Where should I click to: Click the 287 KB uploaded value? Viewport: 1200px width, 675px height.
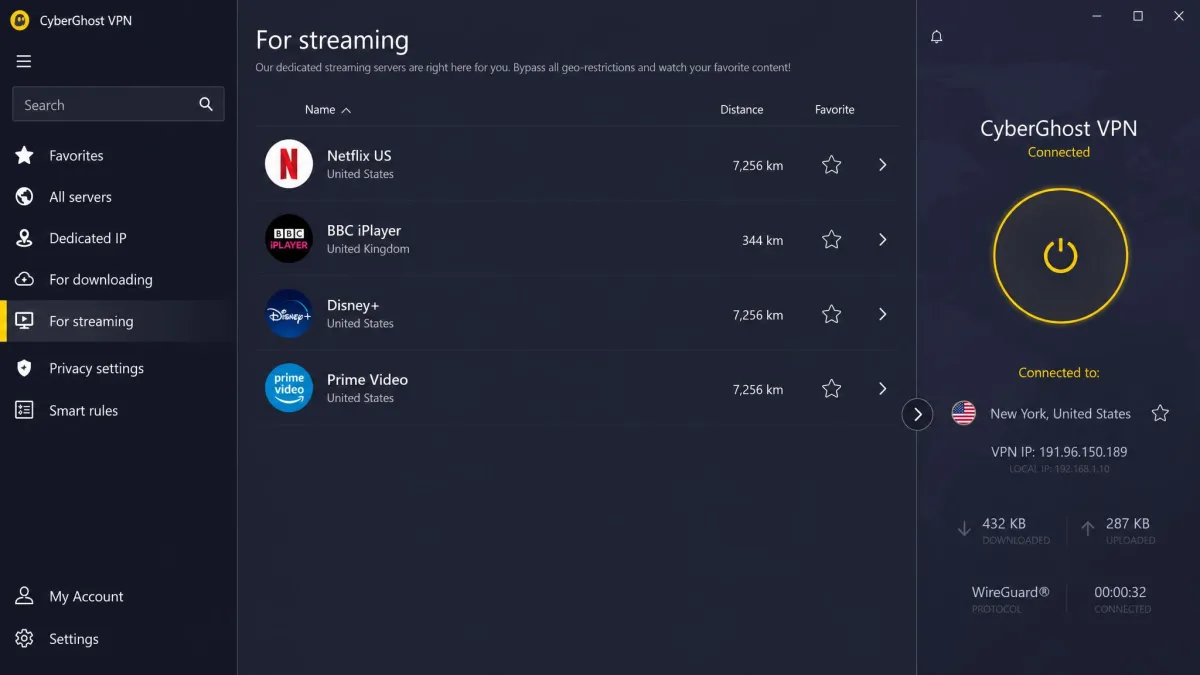pos(1128,523)
